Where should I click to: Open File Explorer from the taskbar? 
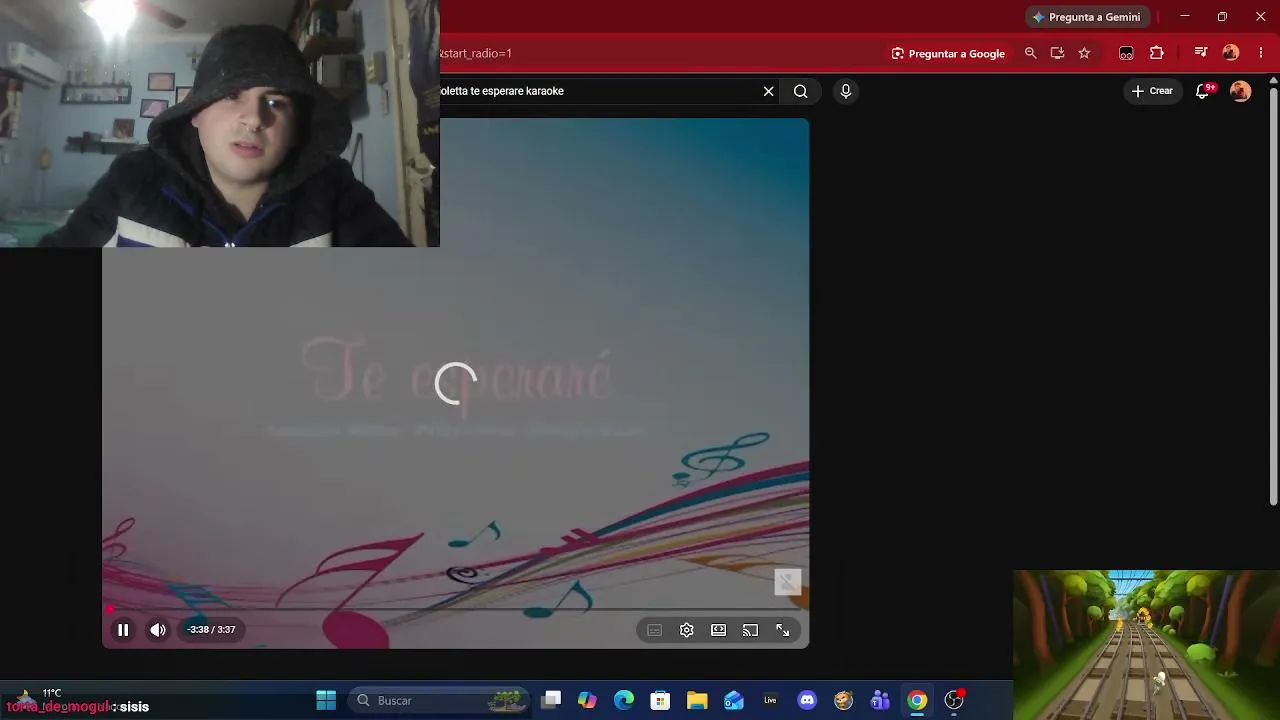[697, 700]
